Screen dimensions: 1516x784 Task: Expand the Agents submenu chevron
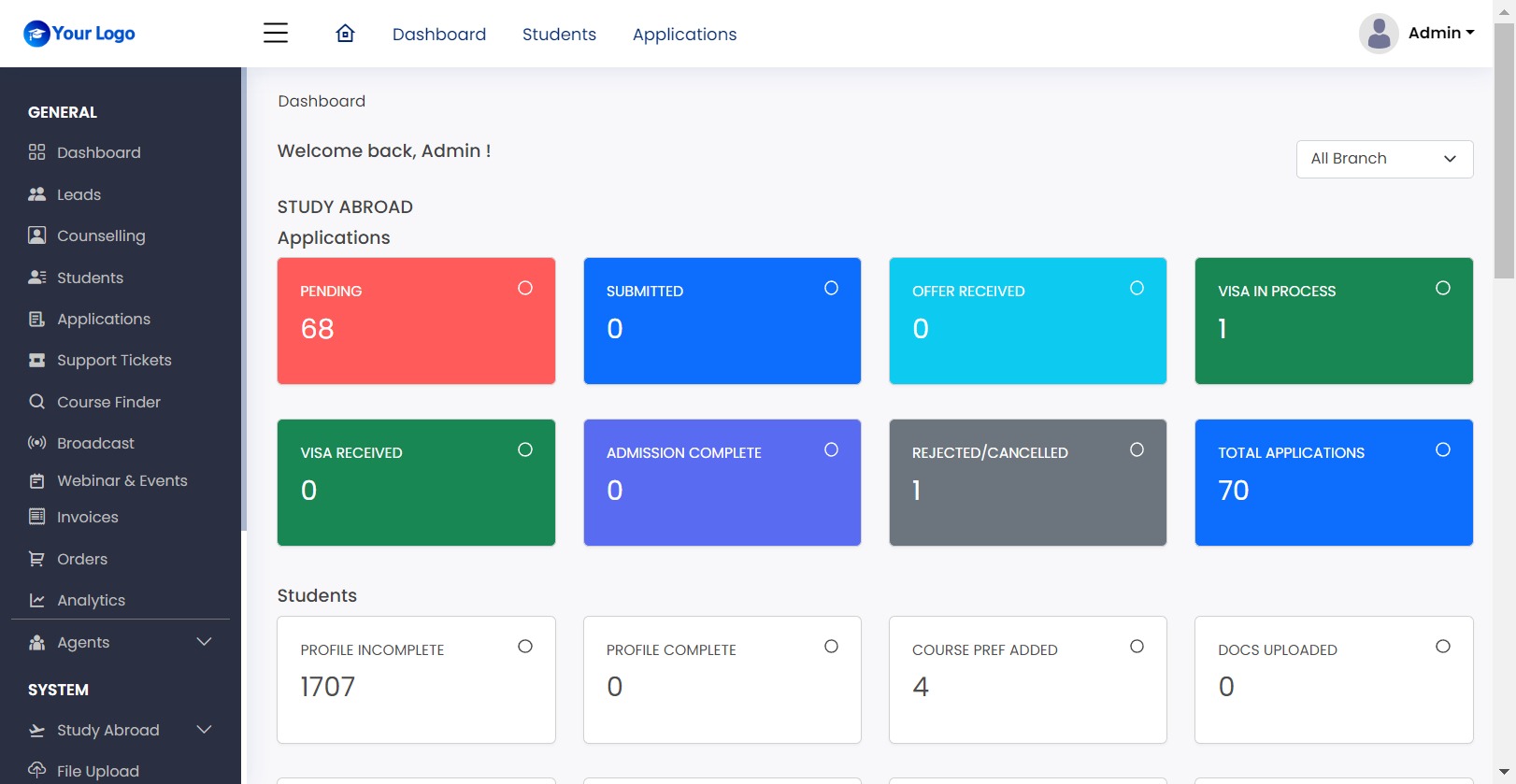tap(205, 642)
